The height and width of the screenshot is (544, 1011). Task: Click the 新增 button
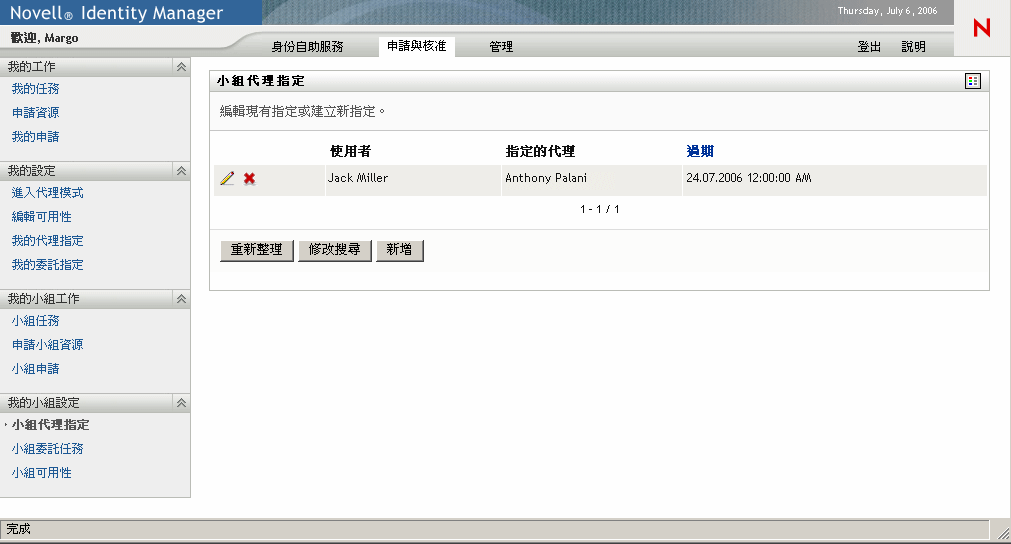tap(400, 250)
